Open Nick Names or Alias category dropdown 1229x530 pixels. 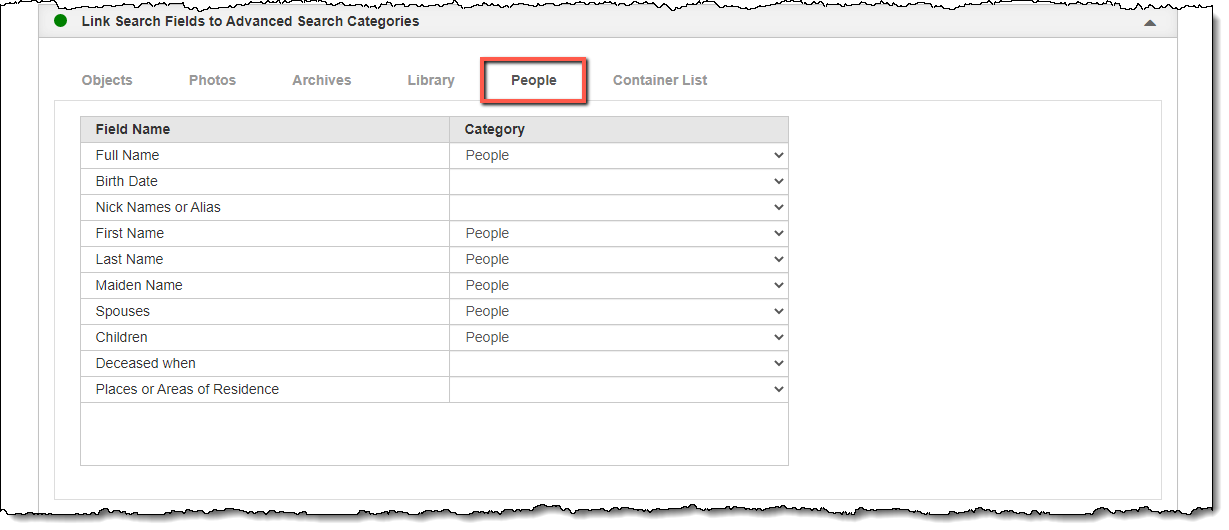619,207
